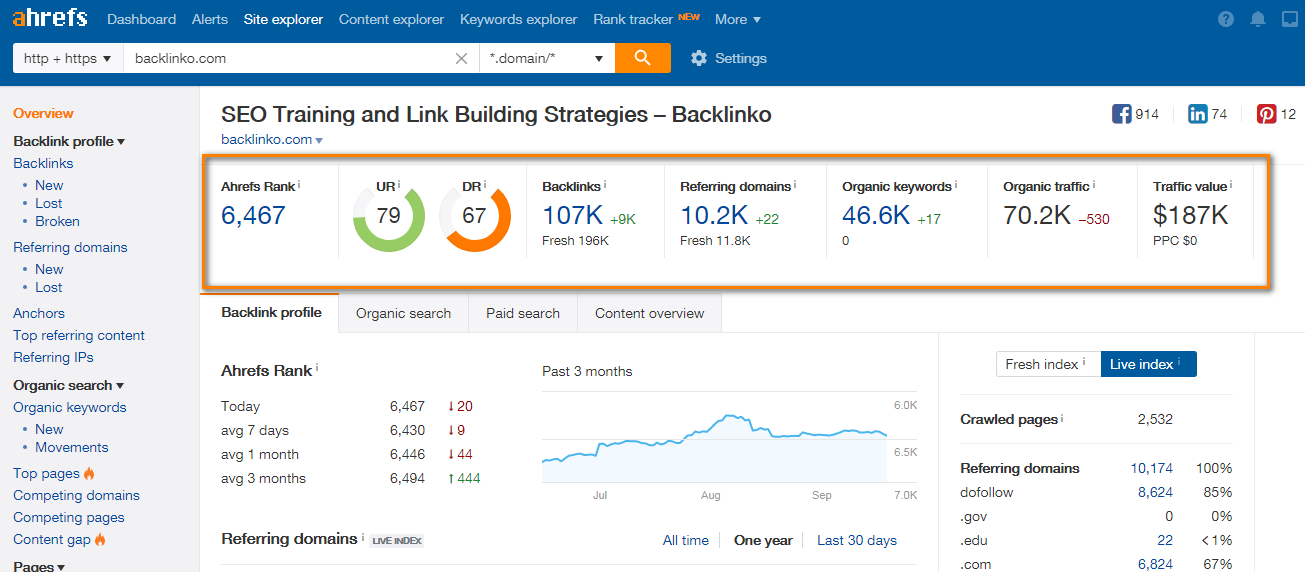The image size is (1305, 572).
Task: Open the Content explorer menu item
Action: click(391, 19)
